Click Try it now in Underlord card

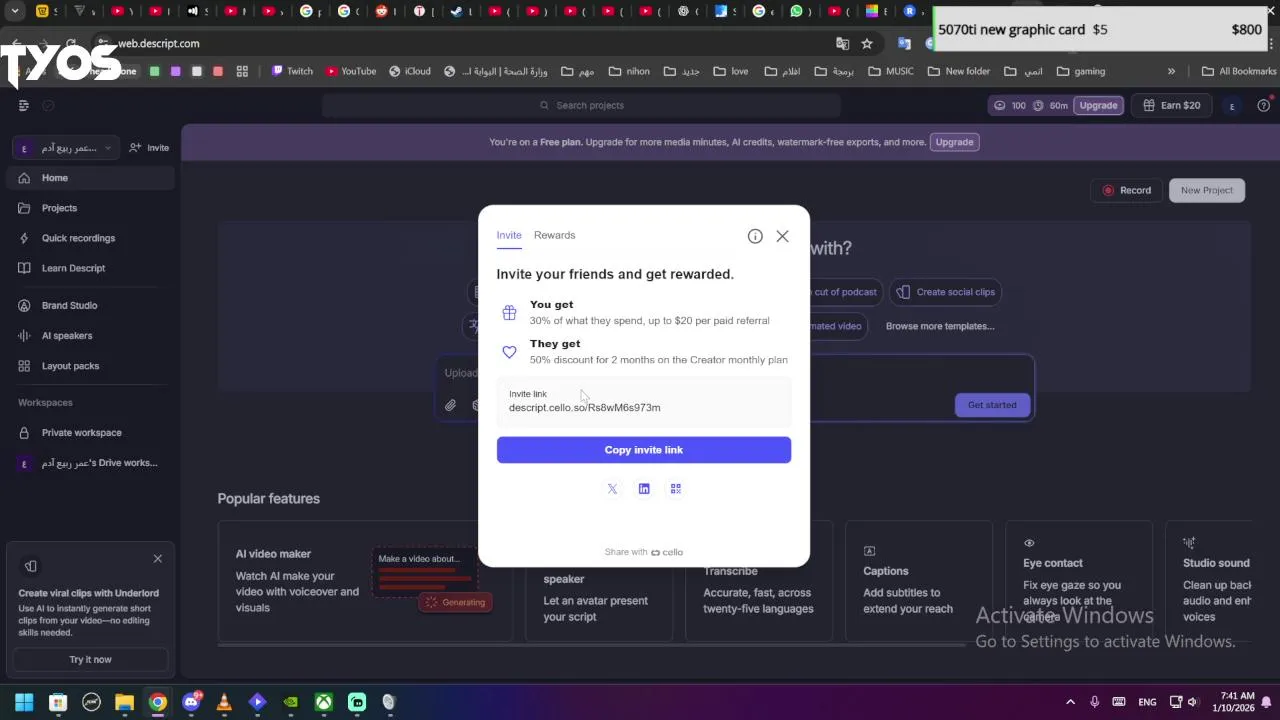(90, 660)
